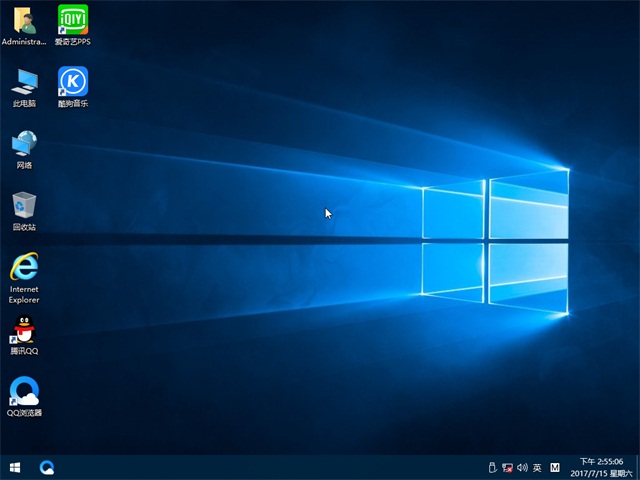Open the network status tray icon

[507, 467]
